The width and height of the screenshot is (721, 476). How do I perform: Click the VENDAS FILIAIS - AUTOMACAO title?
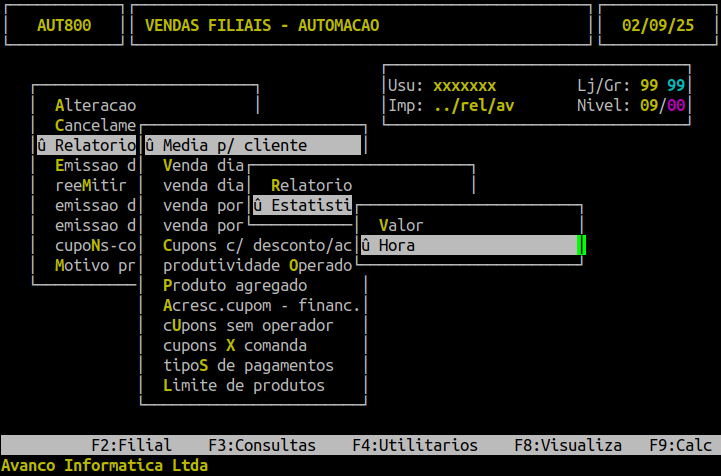pos(262,25)
